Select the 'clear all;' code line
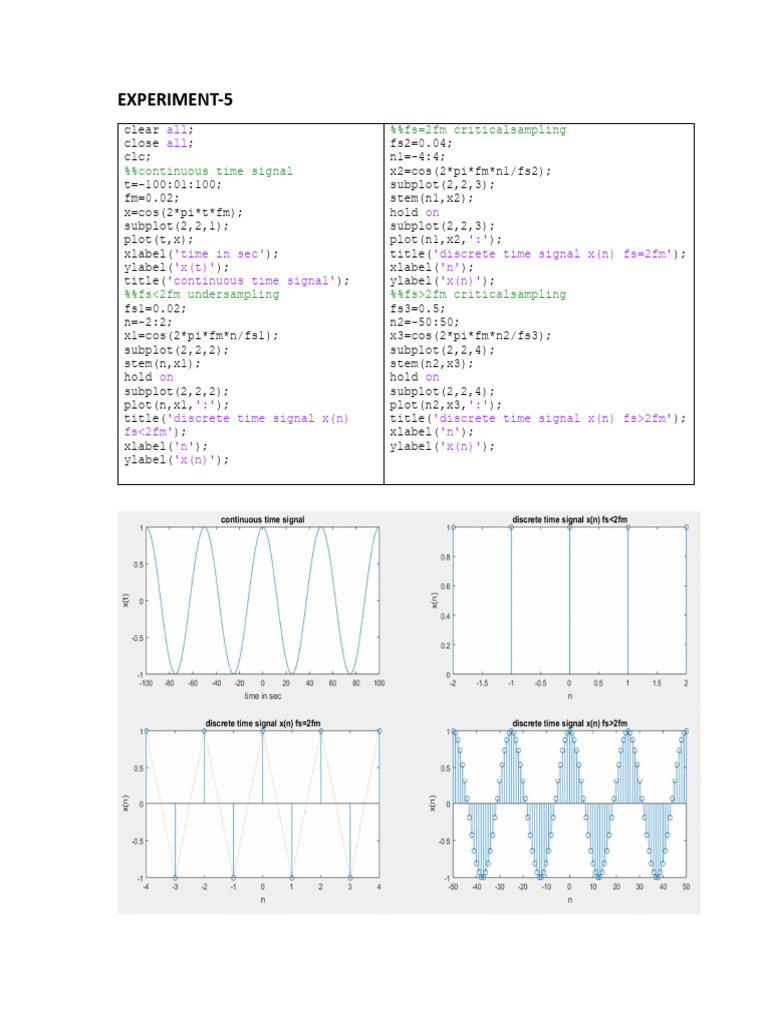The image size is (768, 1024). (x=159, y=130)
